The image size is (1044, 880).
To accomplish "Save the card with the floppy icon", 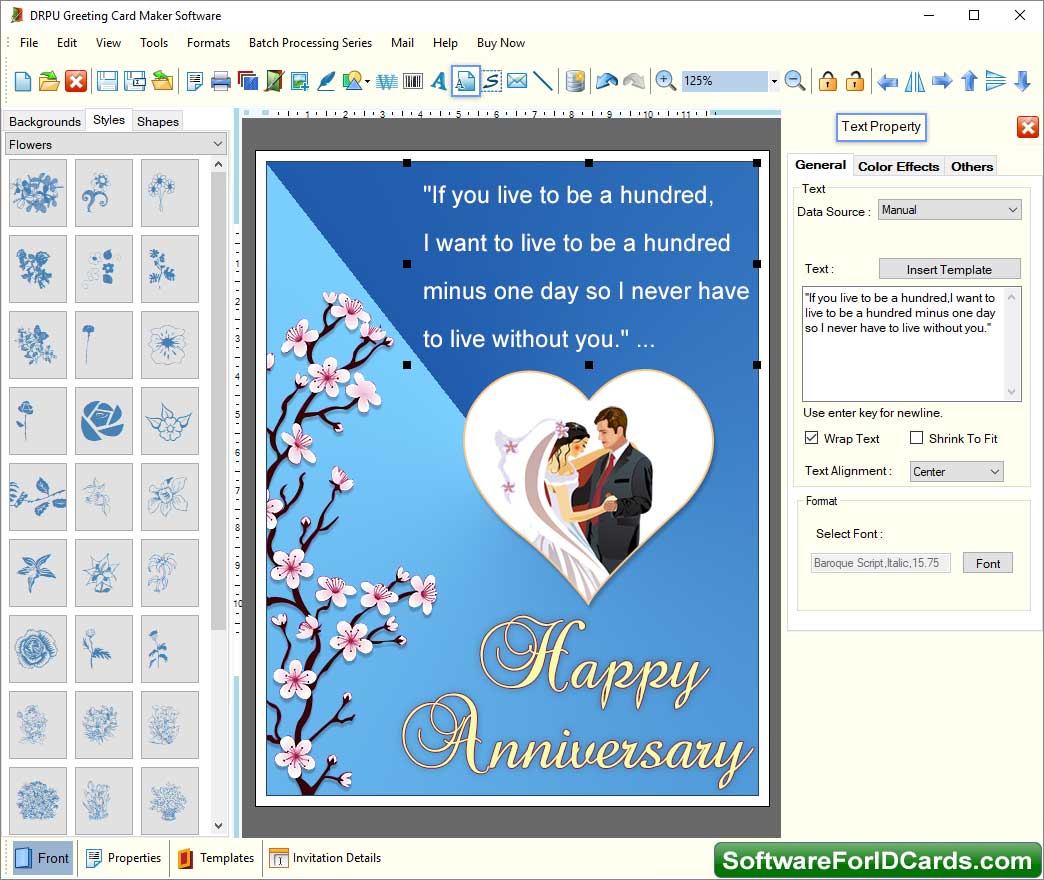I will point(107,81).
